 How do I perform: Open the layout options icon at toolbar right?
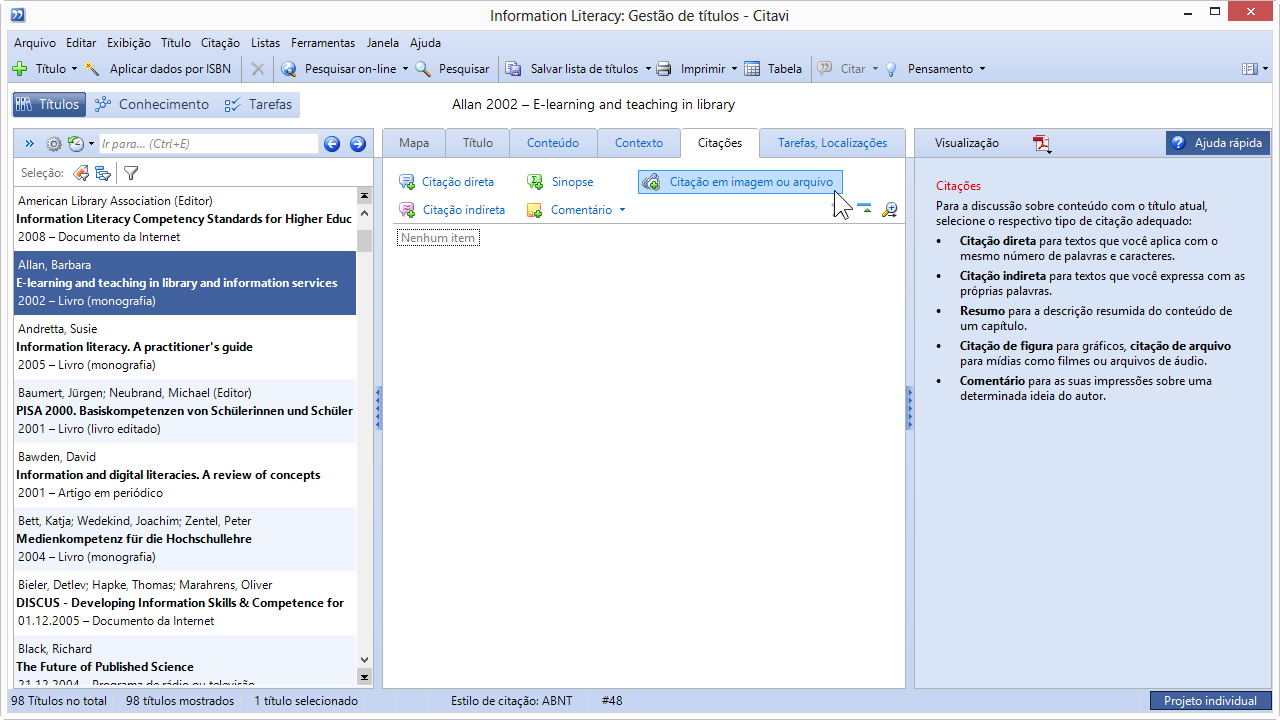[1250, 69]
